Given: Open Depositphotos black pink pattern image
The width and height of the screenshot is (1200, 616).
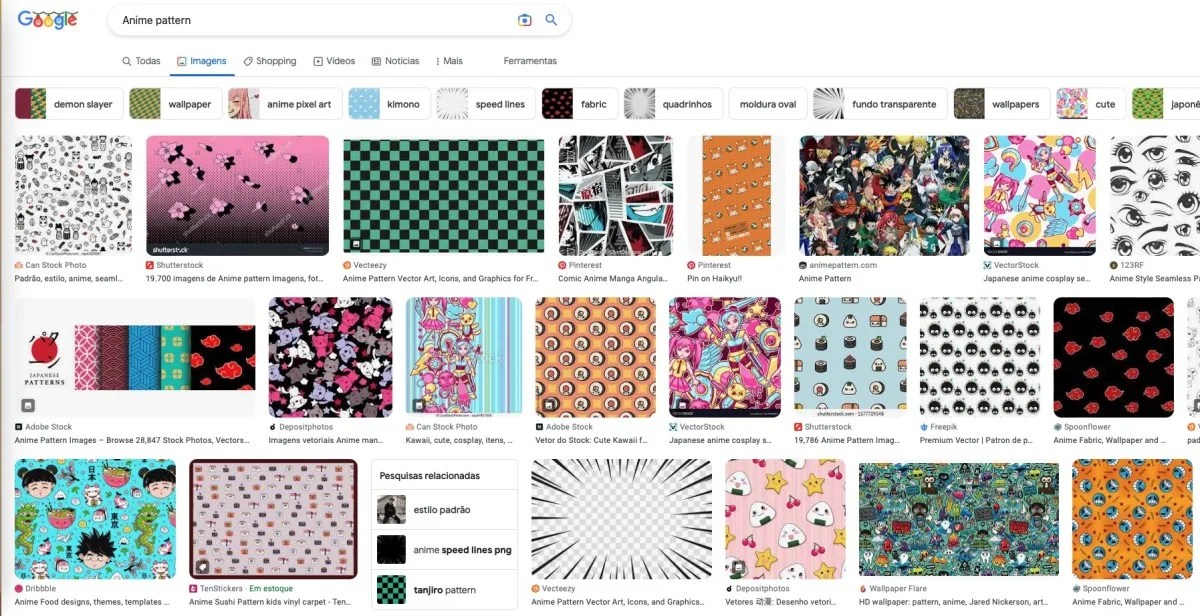Looking at the screenshot, I should click(330, 357).
